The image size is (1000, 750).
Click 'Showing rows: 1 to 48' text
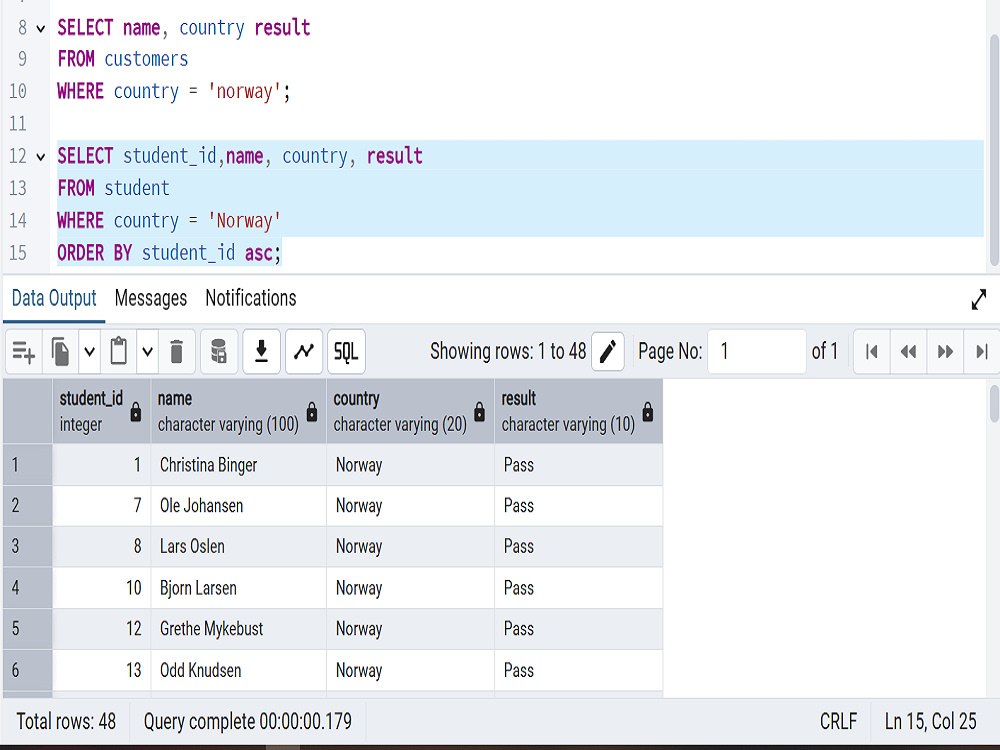508,351
